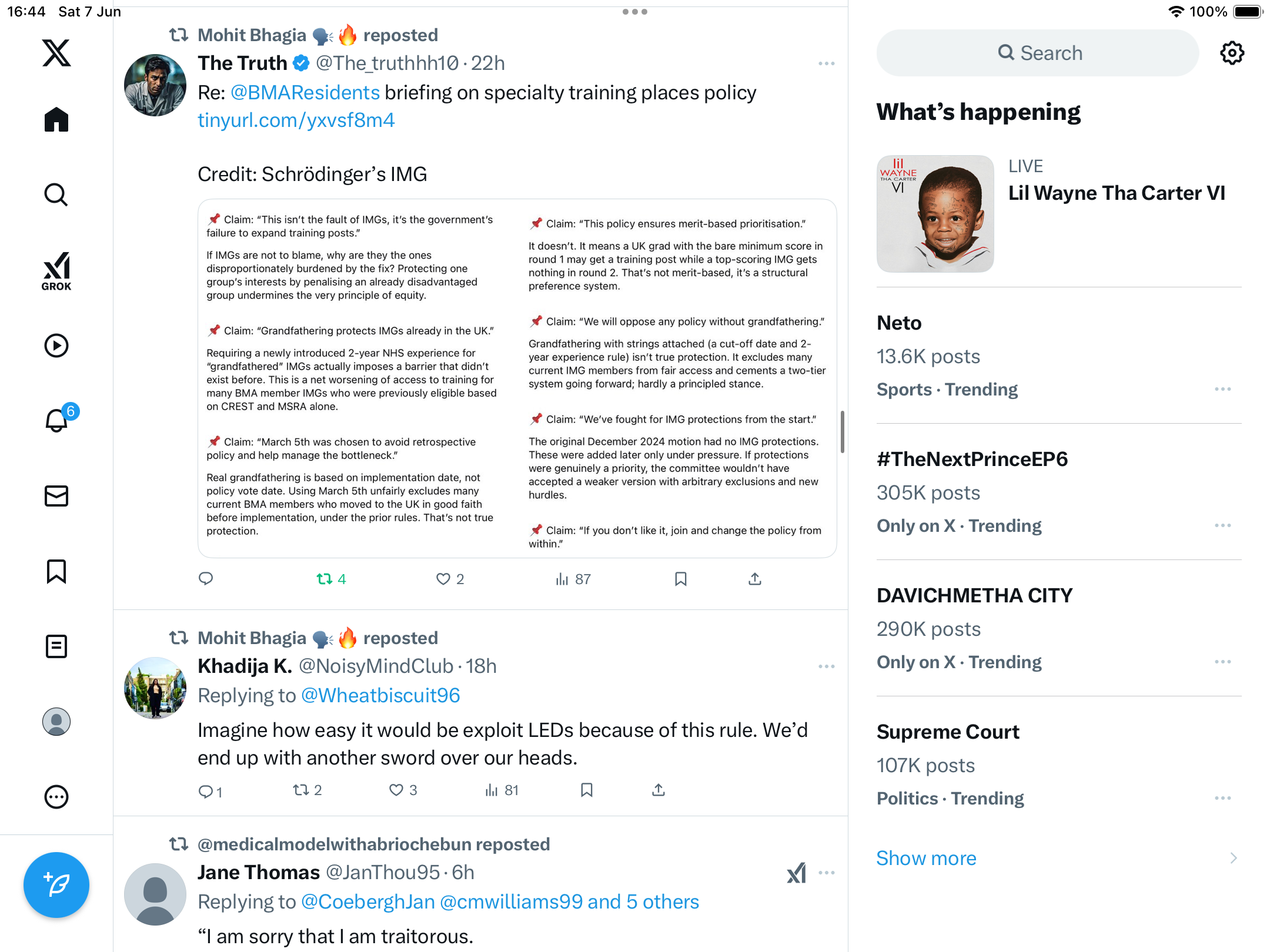Open the Lists icon in sidebar
The height and width of the screenshot is (952, 1270).
(56, 646)
